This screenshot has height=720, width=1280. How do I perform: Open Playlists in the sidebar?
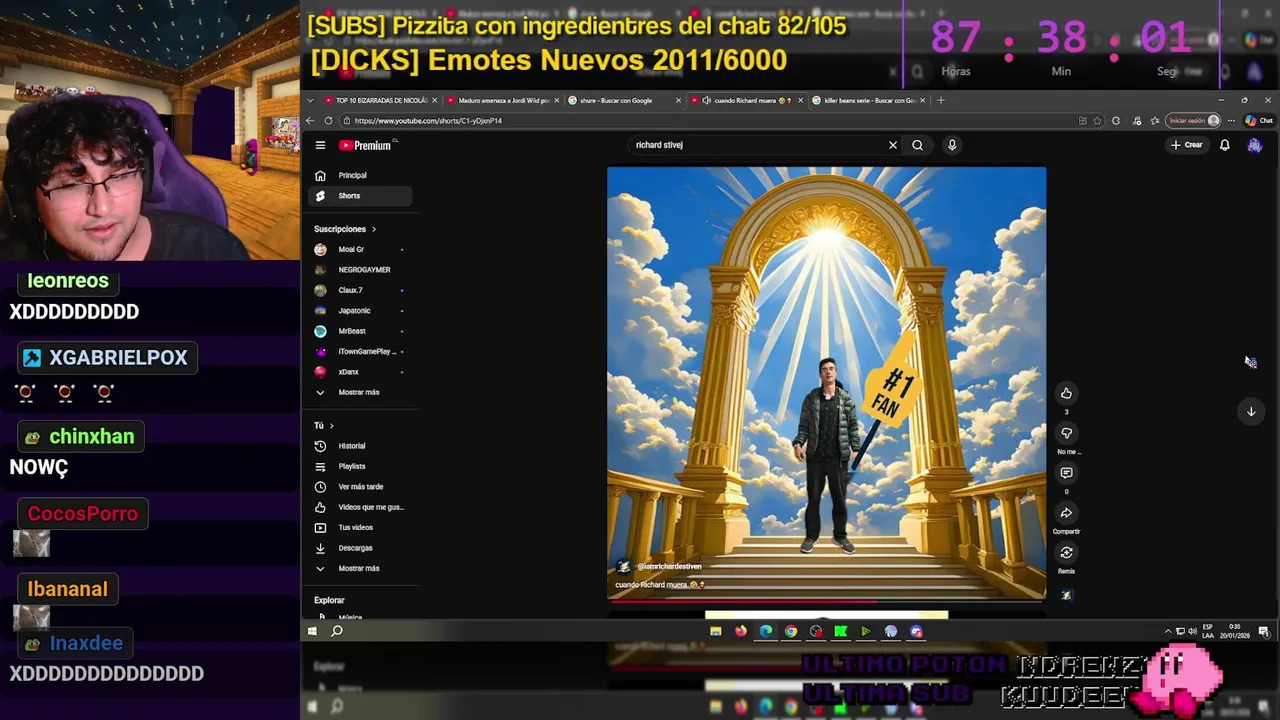pyautogui.click(x=360, y=466)
